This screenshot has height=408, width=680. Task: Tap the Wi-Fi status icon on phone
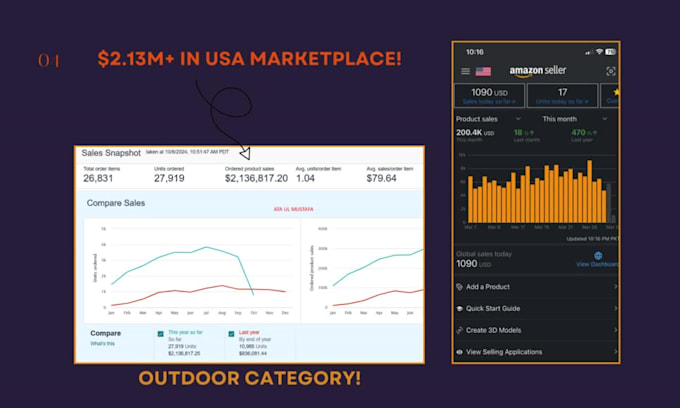pyautogui.click(x=599, y=52)
